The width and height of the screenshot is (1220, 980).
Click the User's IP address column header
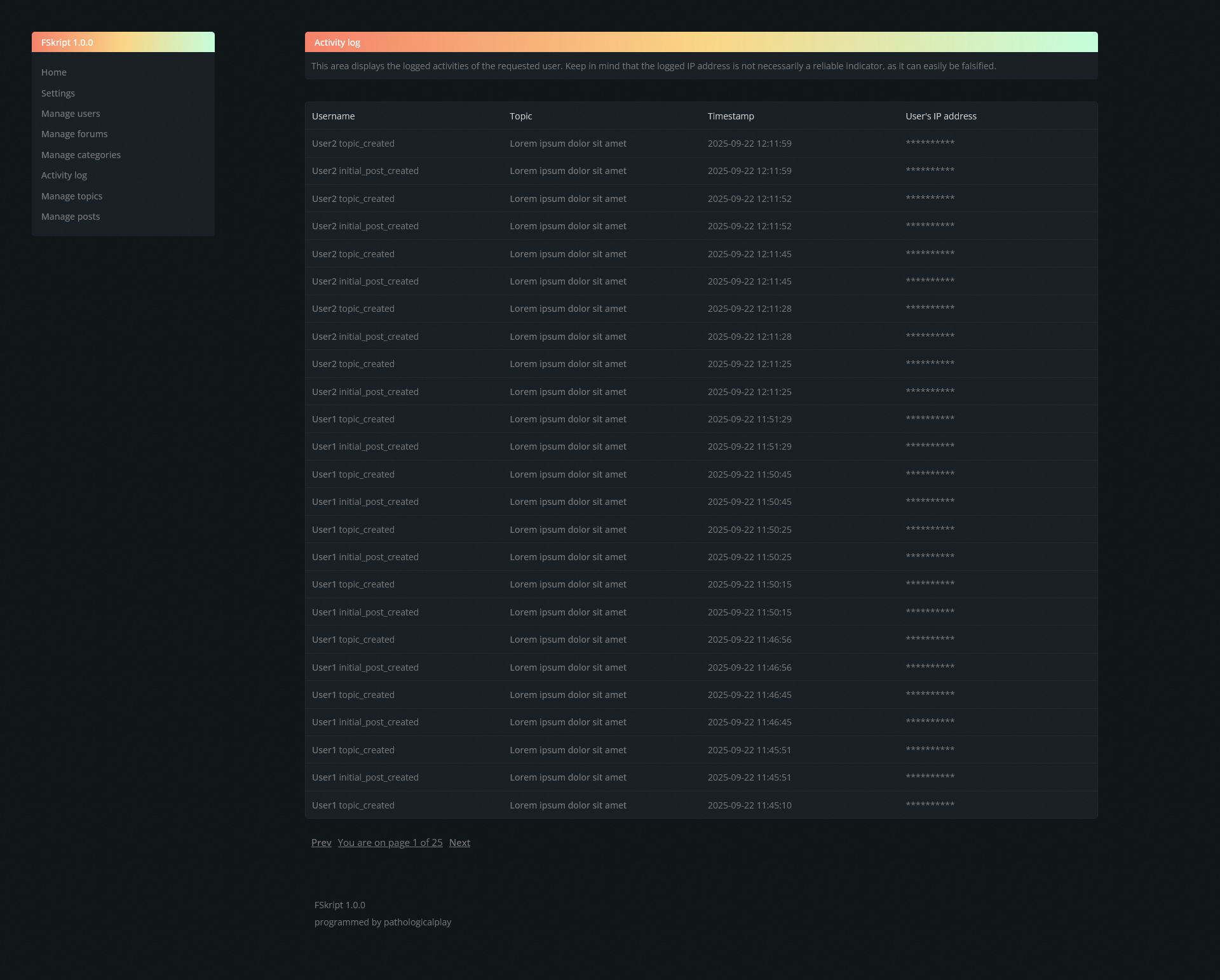(x=940, y=116)
